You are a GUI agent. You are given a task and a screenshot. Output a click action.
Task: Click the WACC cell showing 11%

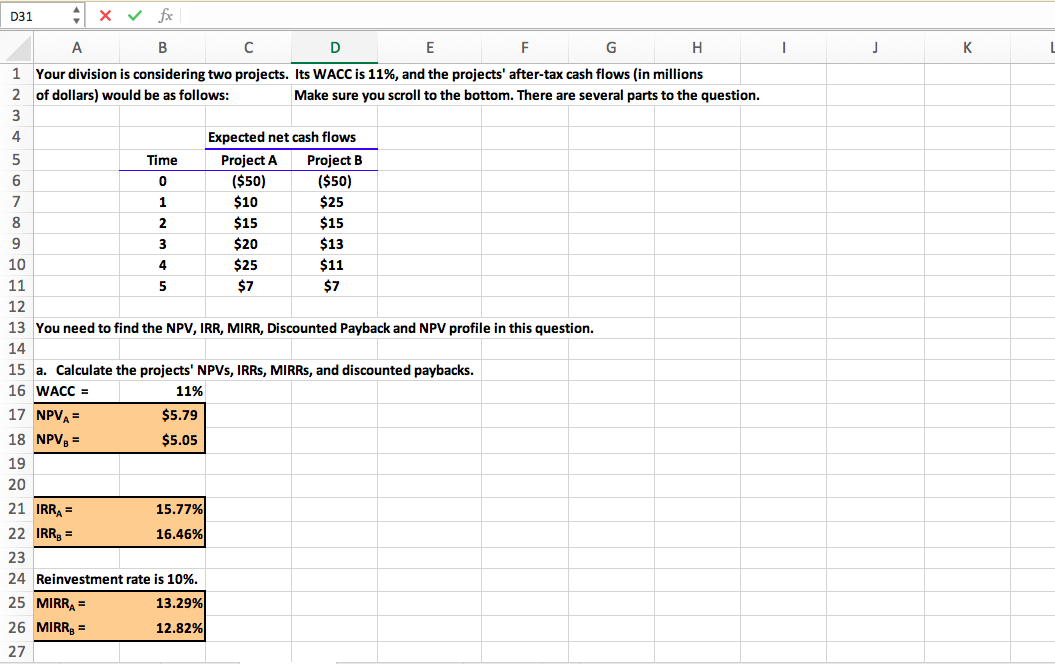click(163, 391)
